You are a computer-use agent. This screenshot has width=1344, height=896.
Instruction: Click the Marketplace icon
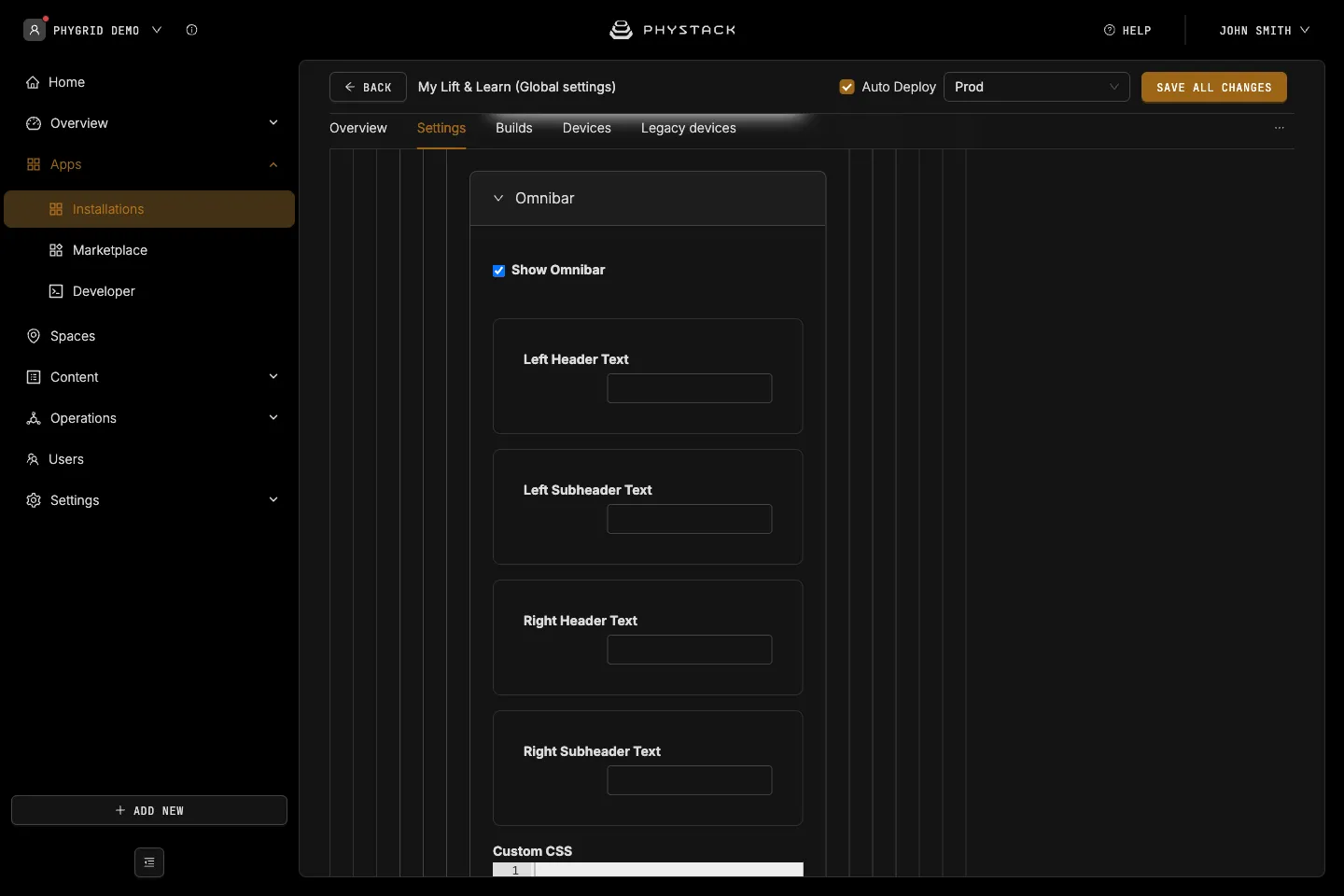coord(56,250)
